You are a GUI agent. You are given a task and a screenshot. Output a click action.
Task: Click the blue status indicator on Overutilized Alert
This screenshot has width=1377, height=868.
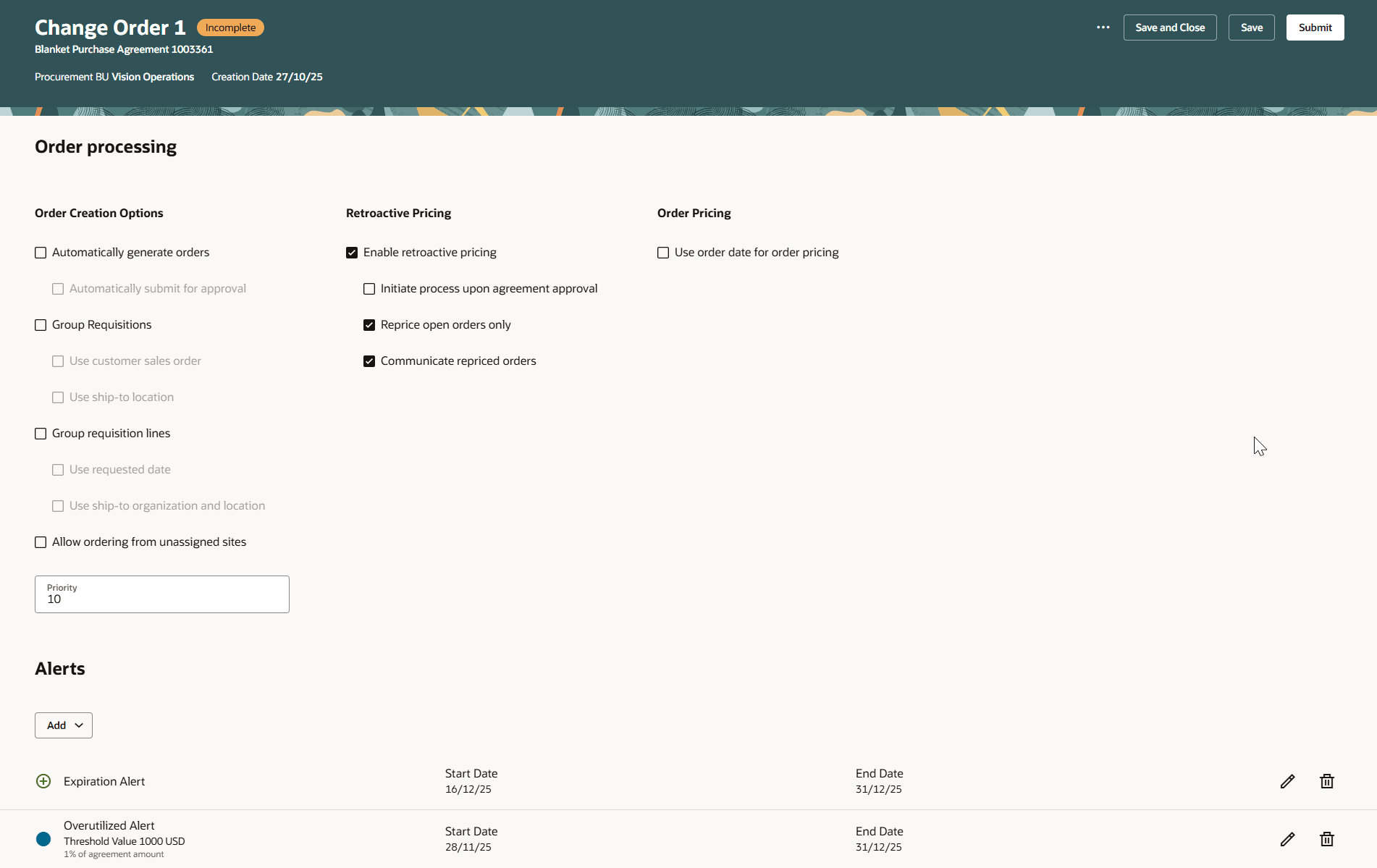[43, 839]
